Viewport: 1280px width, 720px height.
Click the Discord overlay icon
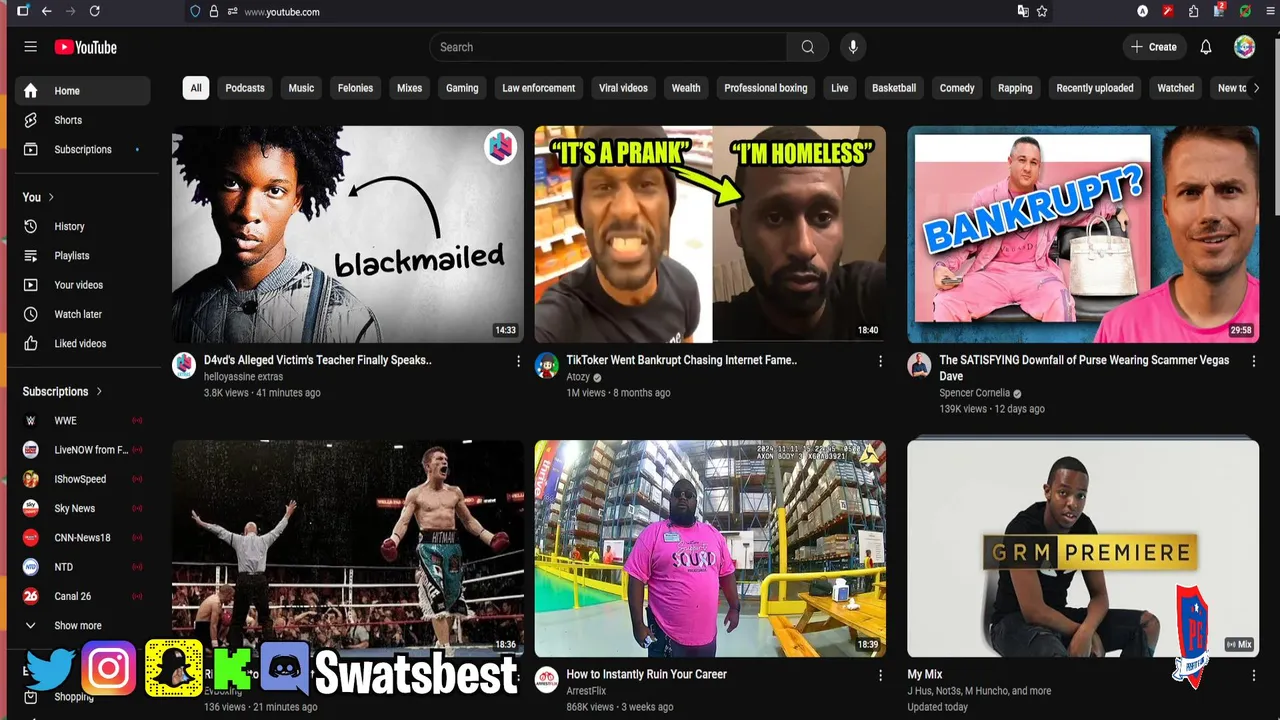[285, 669]
